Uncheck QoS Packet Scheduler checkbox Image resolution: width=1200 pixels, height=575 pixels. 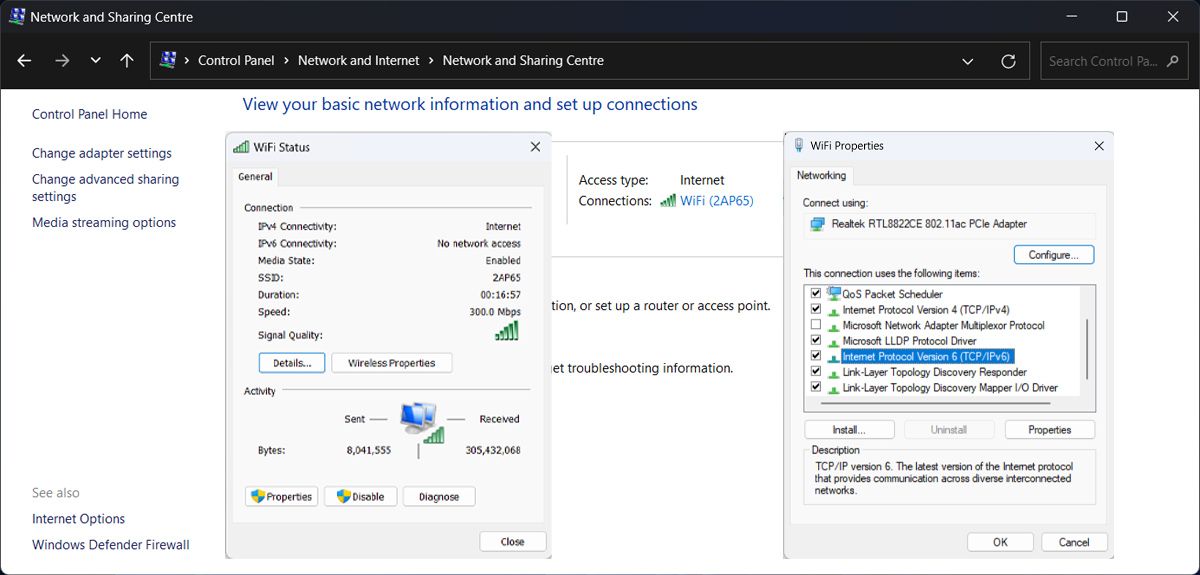tap(816, 294)
